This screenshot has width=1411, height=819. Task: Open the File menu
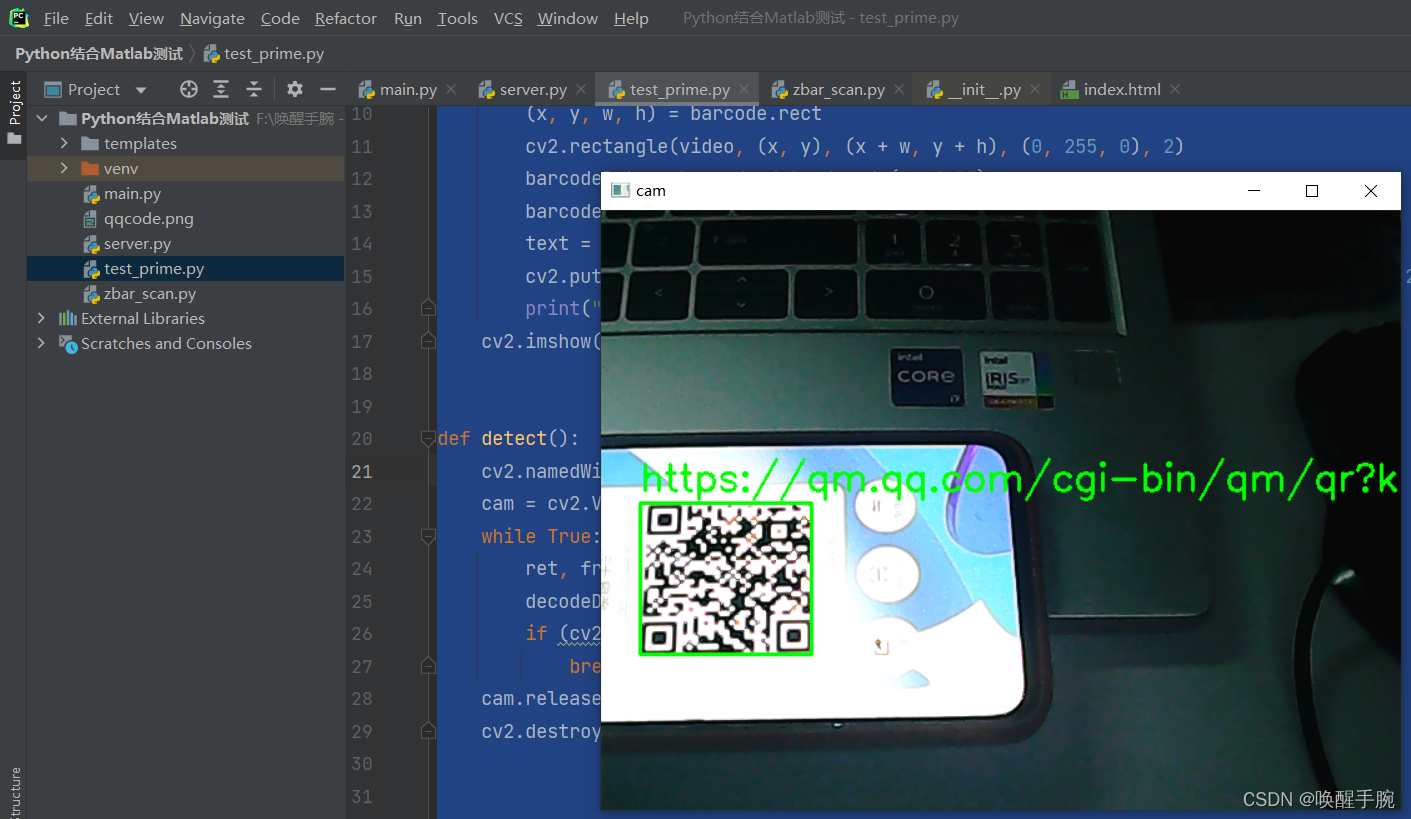coord(56,19)
